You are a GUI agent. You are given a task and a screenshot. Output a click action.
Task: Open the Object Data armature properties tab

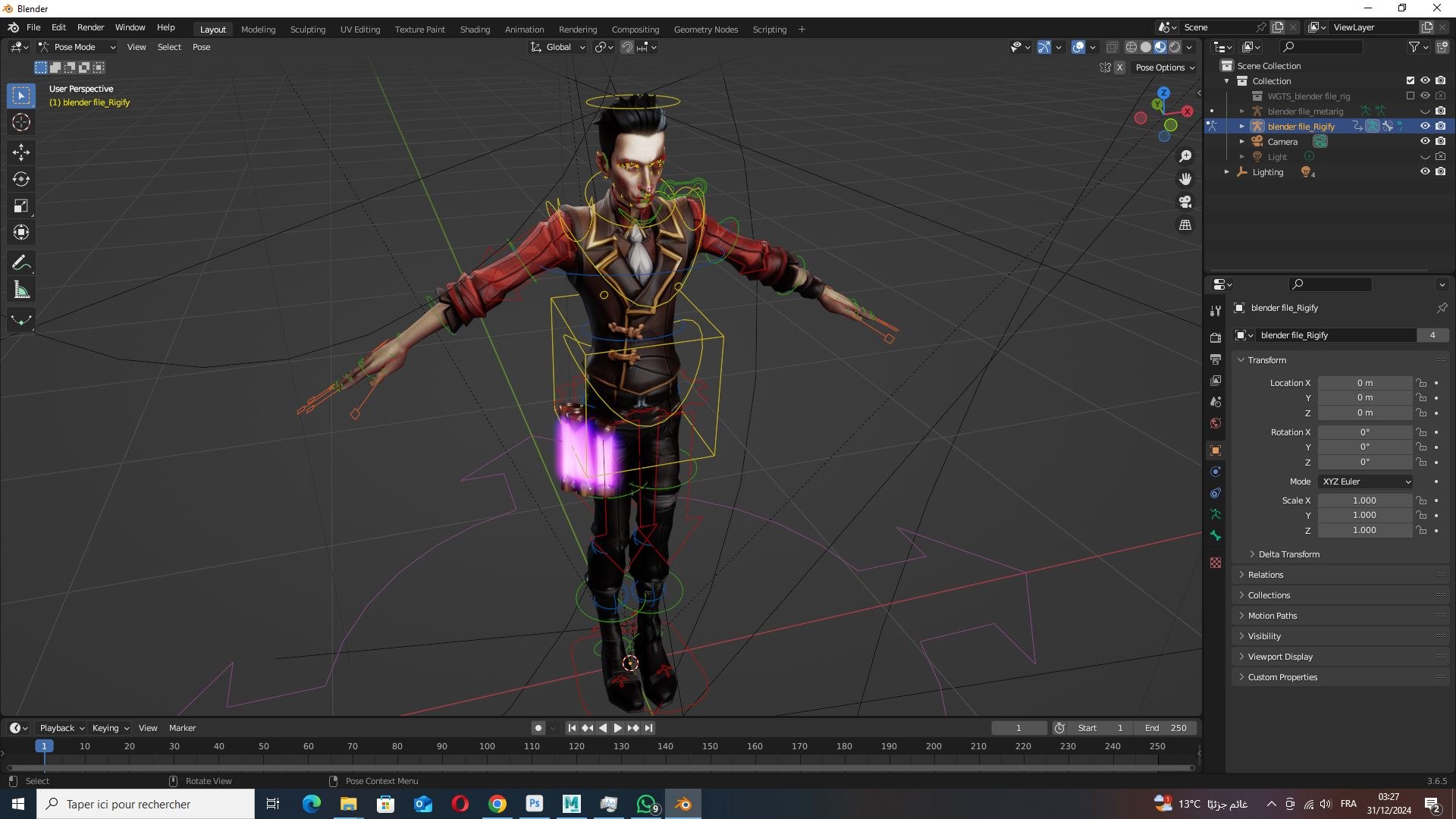click(1216, 514)
